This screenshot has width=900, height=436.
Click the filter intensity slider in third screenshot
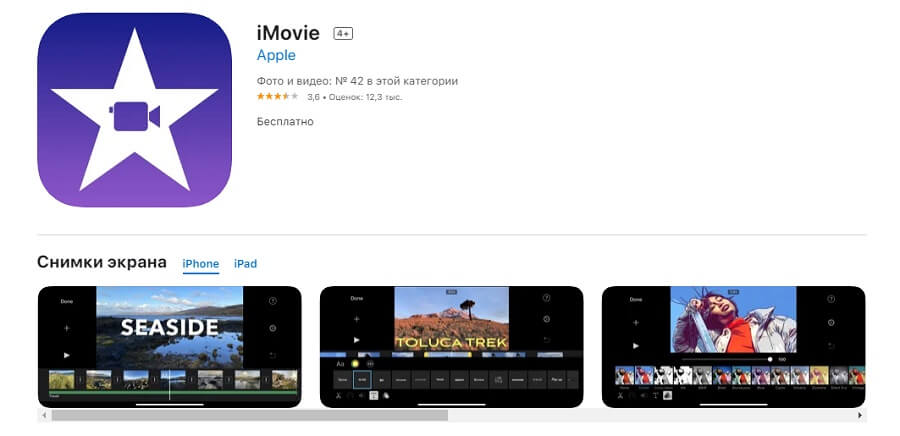click(x=727, y=359)
